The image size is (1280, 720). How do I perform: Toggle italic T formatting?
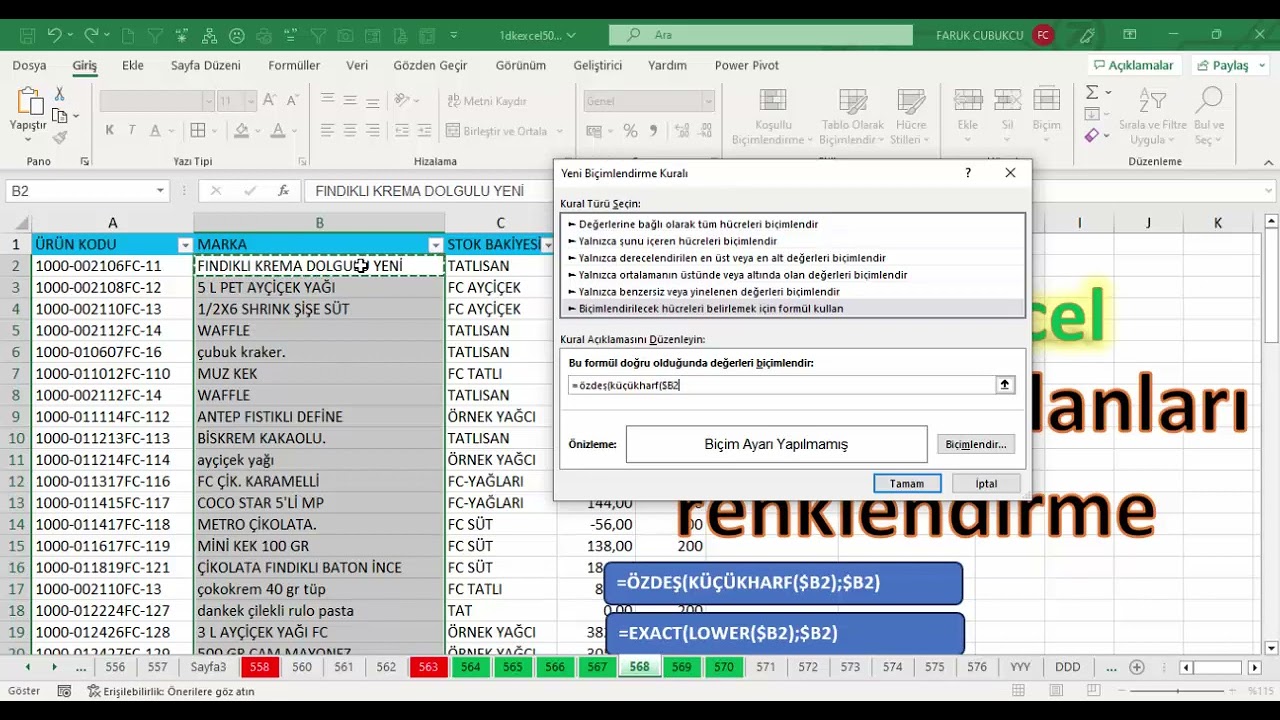click(134, 130)
